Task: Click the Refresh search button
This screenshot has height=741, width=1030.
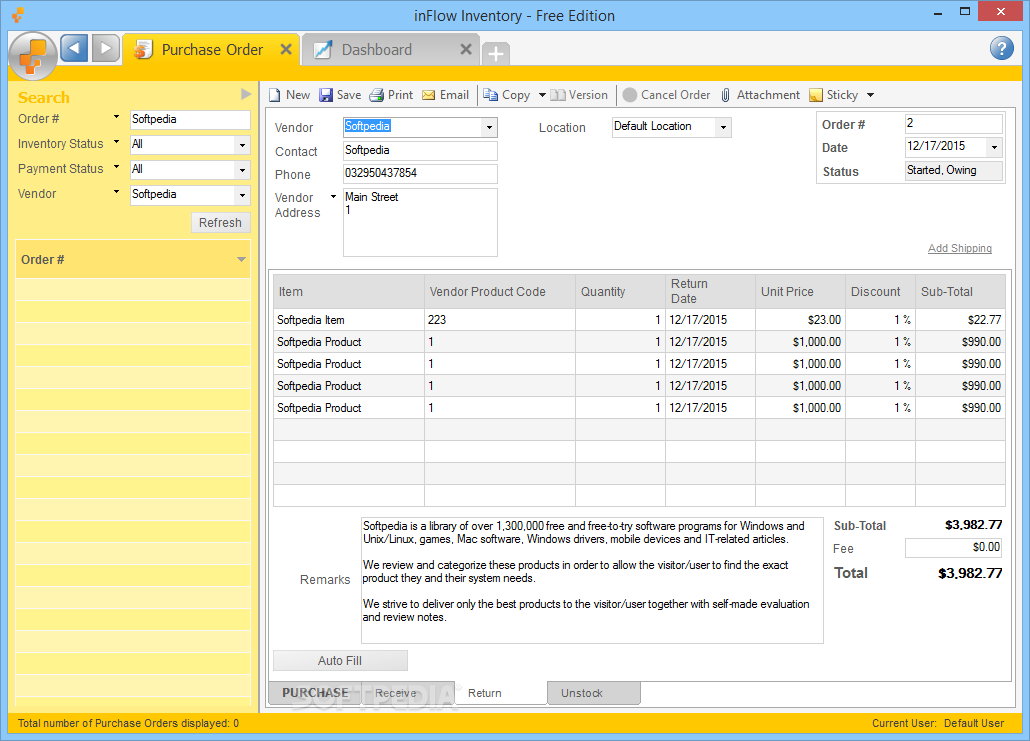Action: pyautogui.click(x=221, y=223)
